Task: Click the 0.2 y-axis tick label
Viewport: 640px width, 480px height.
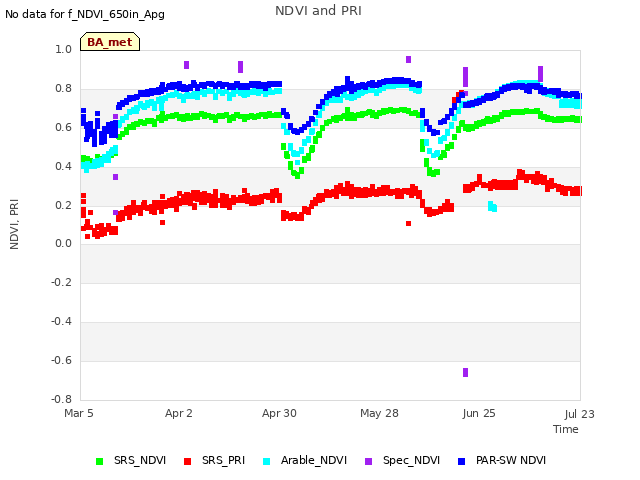Action: pyautogui.click(x=63, y=205)
